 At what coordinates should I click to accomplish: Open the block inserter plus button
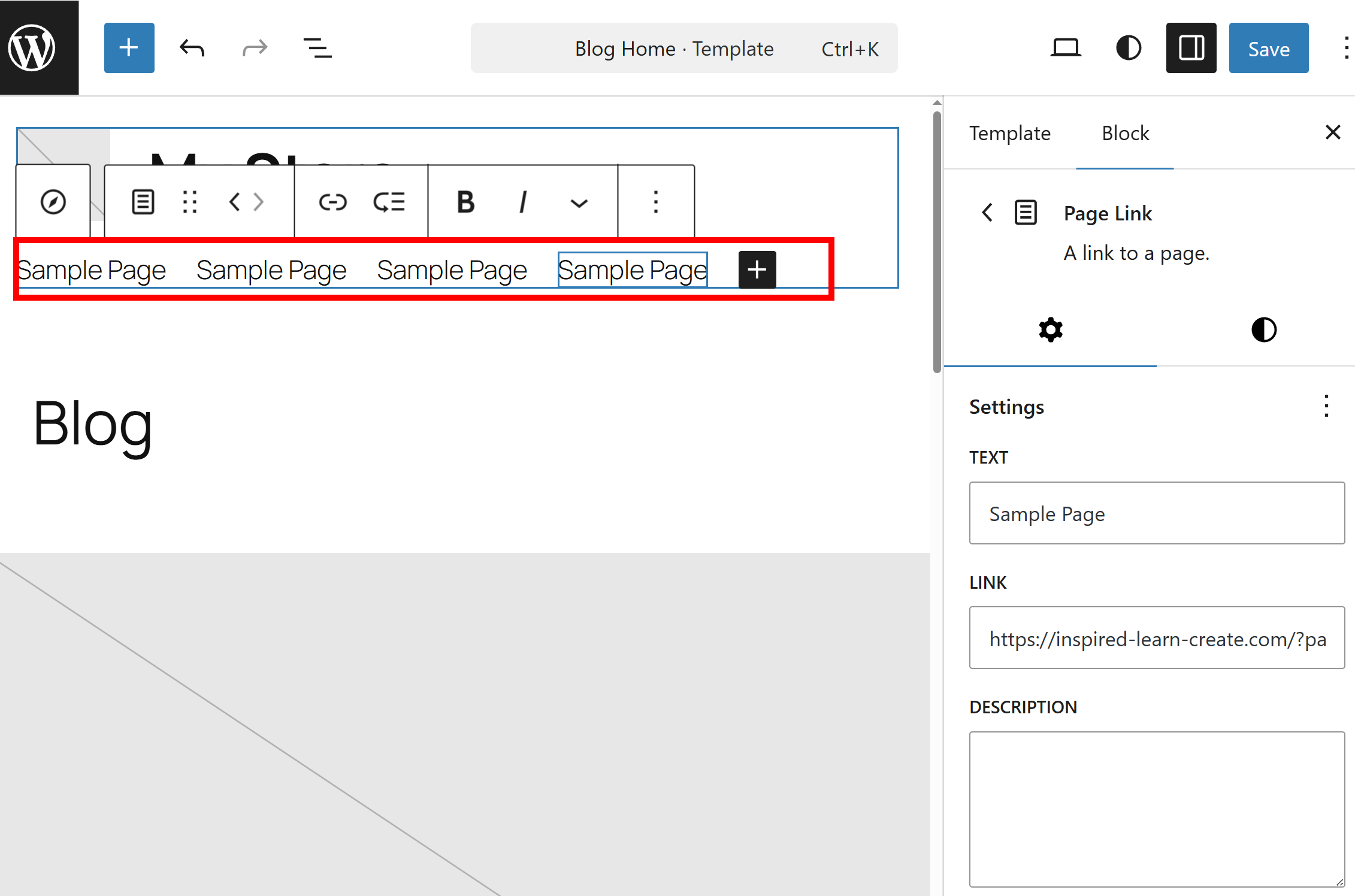129,48
